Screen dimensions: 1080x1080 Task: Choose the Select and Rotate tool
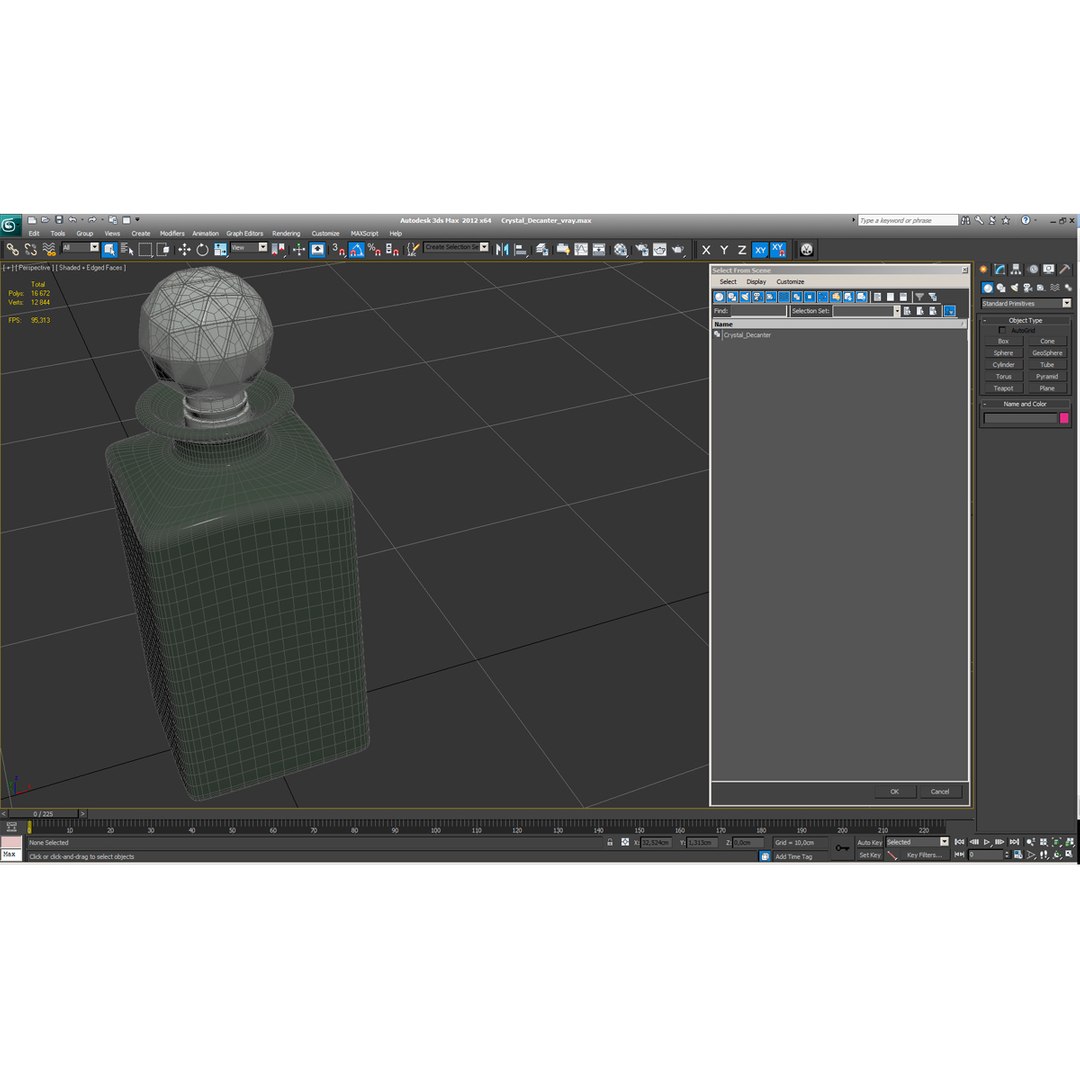(202, 249)
